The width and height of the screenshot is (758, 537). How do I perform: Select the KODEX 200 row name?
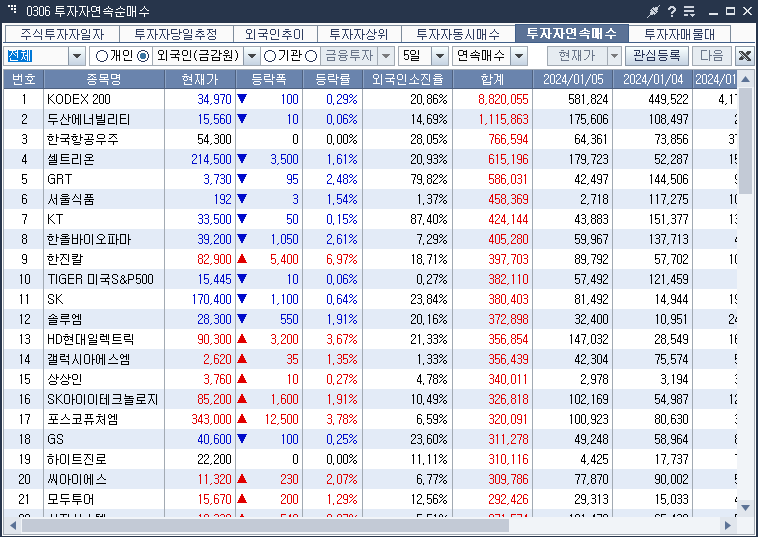point(79,99)
